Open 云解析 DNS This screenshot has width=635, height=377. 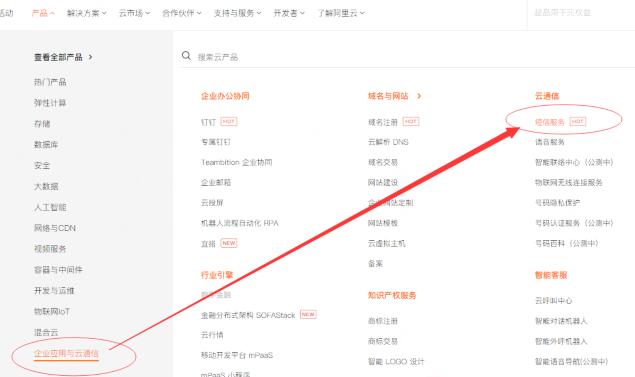click(x=388, y=142)
